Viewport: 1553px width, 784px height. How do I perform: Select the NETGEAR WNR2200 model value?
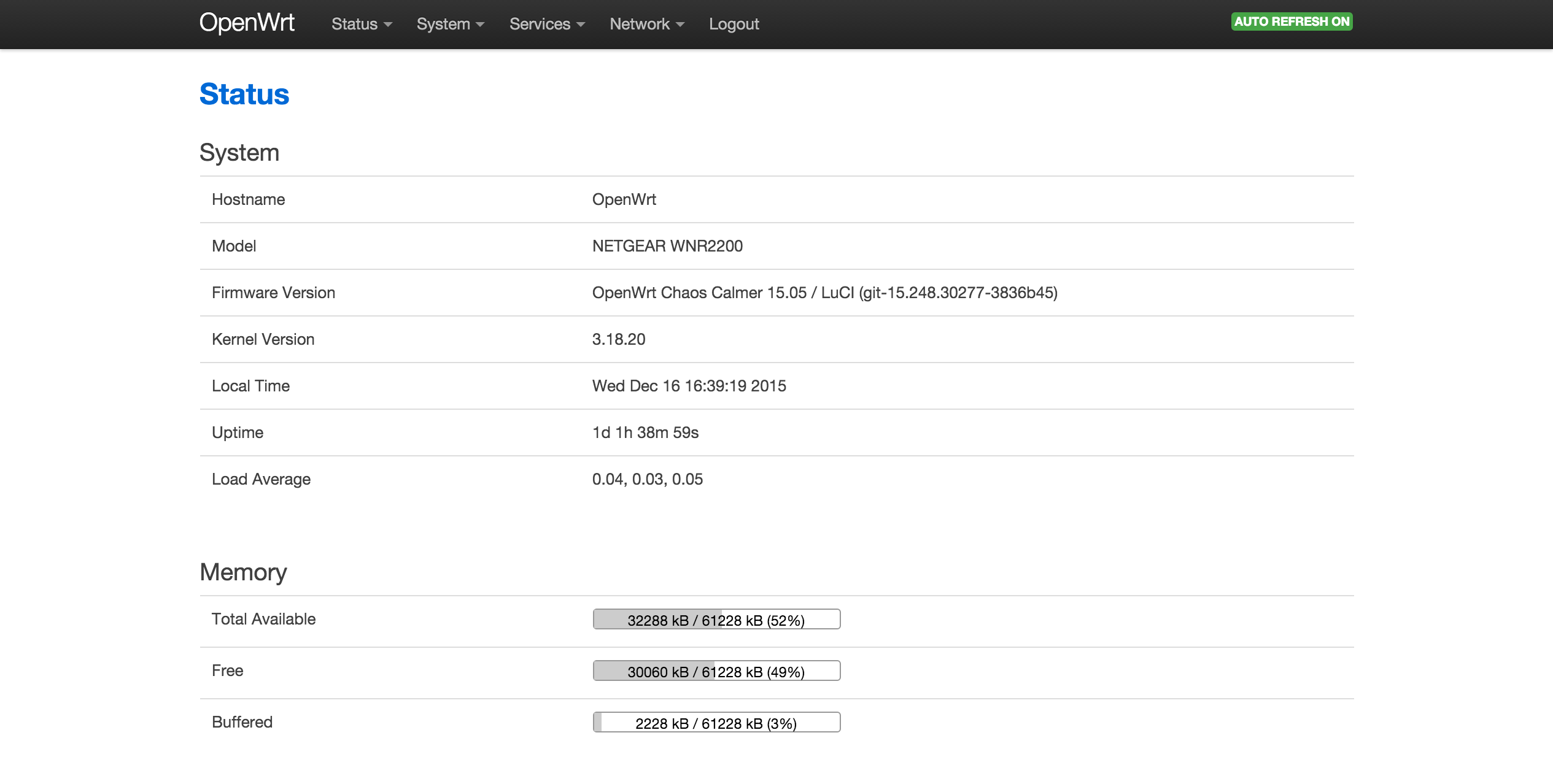pos(667,246)
